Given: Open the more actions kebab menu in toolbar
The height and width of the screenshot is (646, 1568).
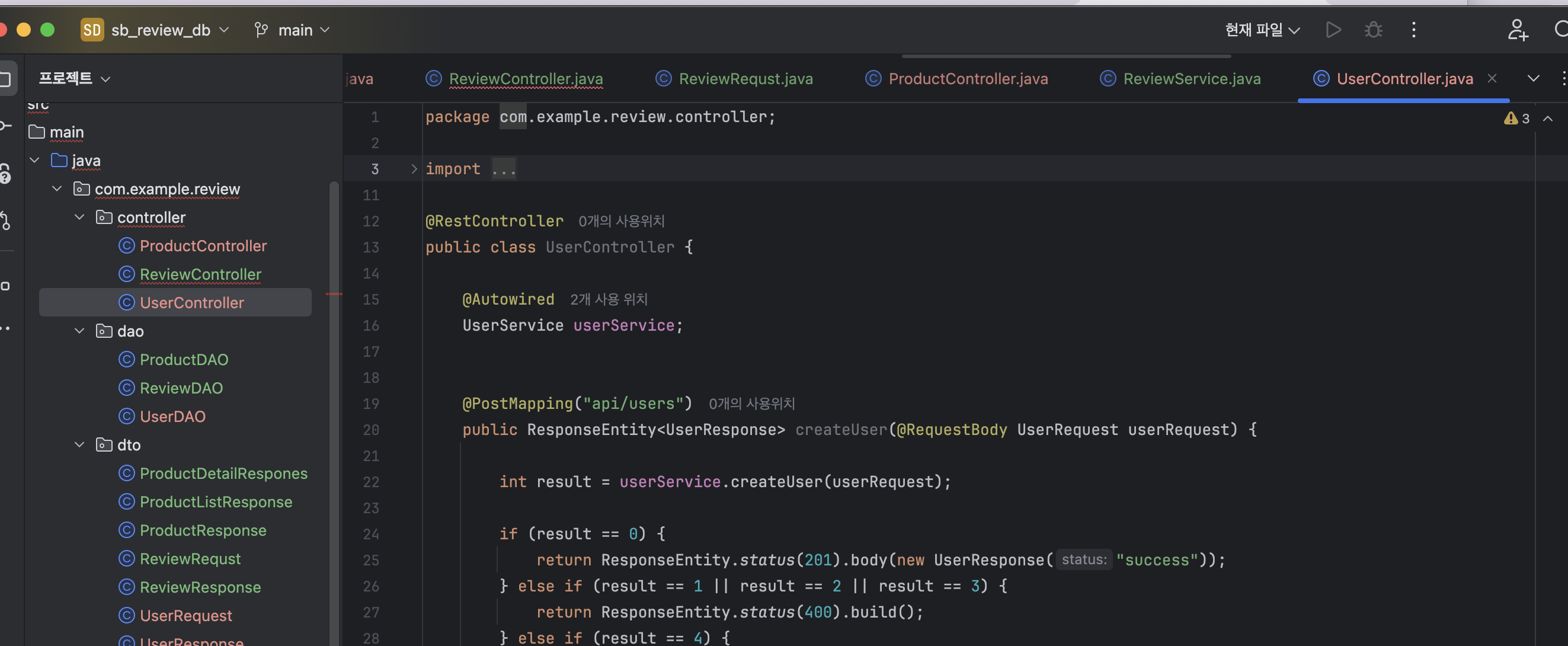Looking at the screenshot, I should (x=1413, y=30).
